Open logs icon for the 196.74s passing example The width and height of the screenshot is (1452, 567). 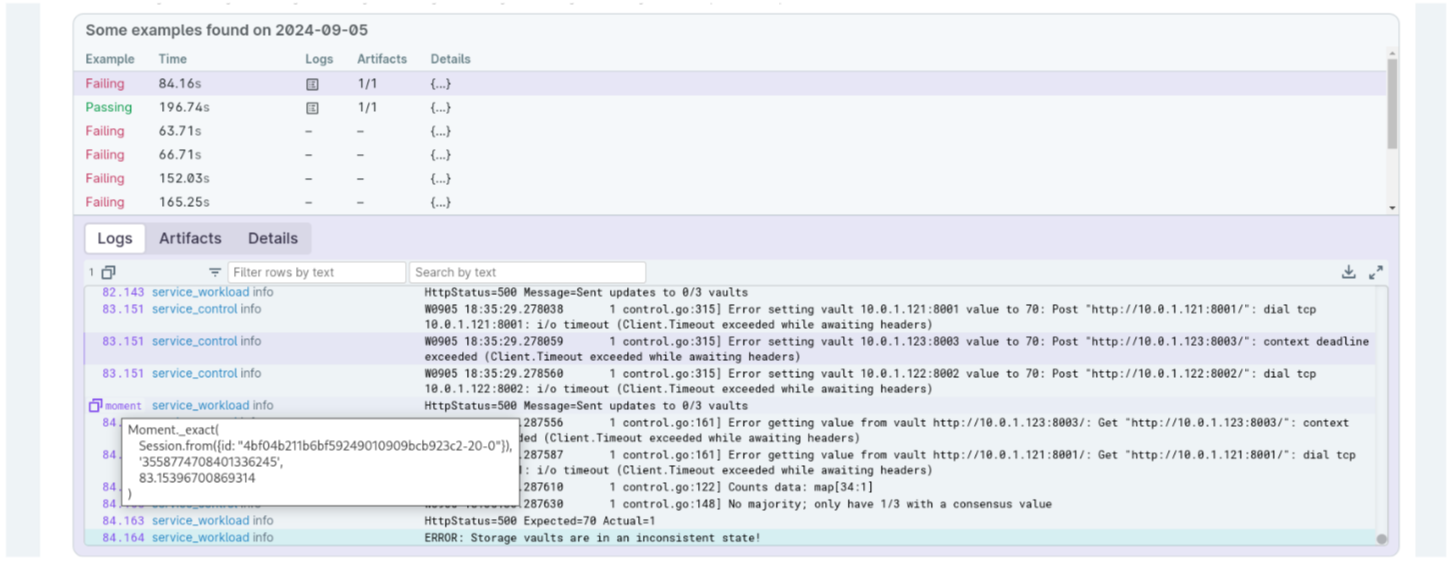click(312, 108)
